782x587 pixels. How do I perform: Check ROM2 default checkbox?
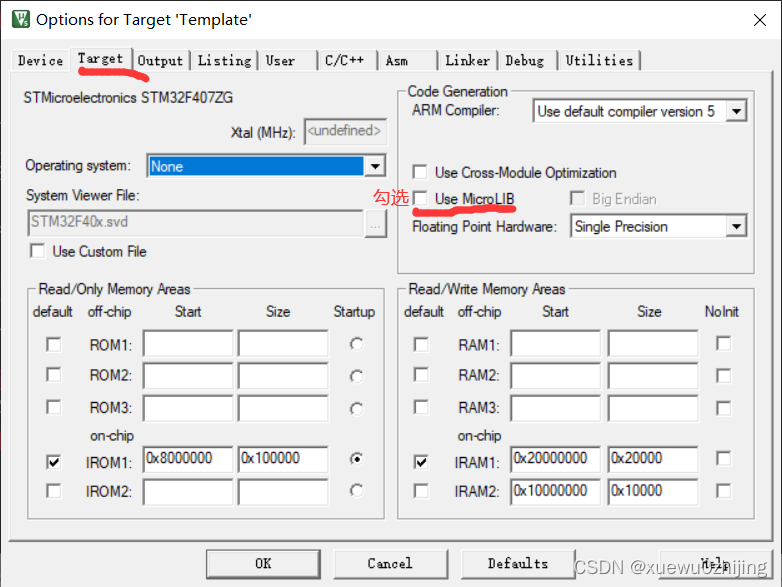click(54, 375)
